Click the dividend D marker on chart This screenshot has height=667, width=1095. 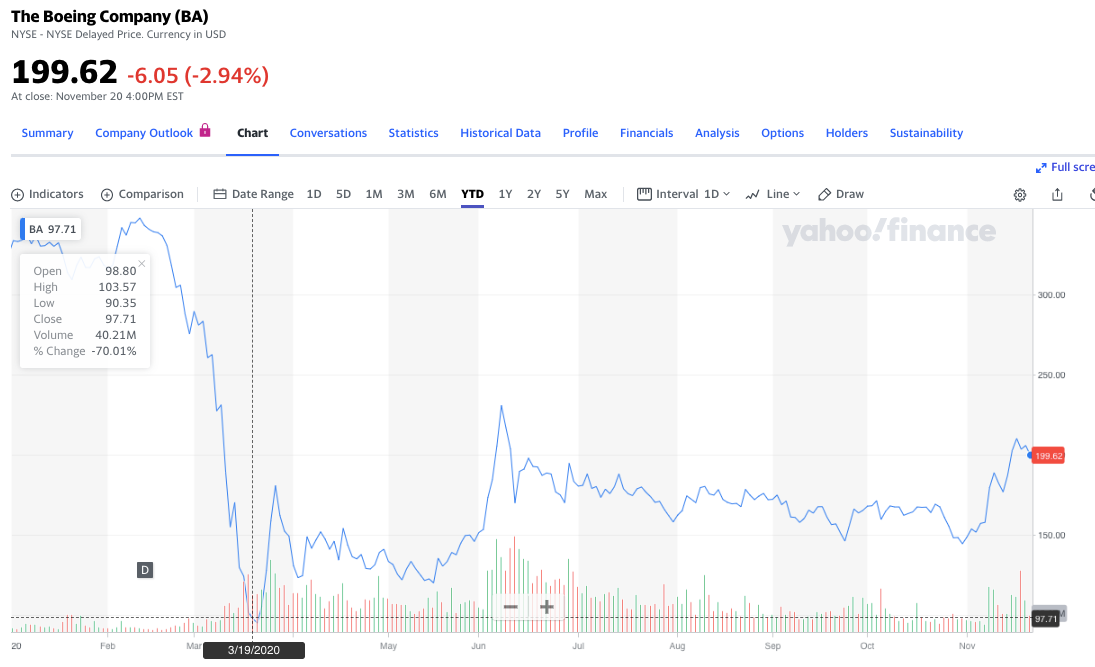point(145,570)
